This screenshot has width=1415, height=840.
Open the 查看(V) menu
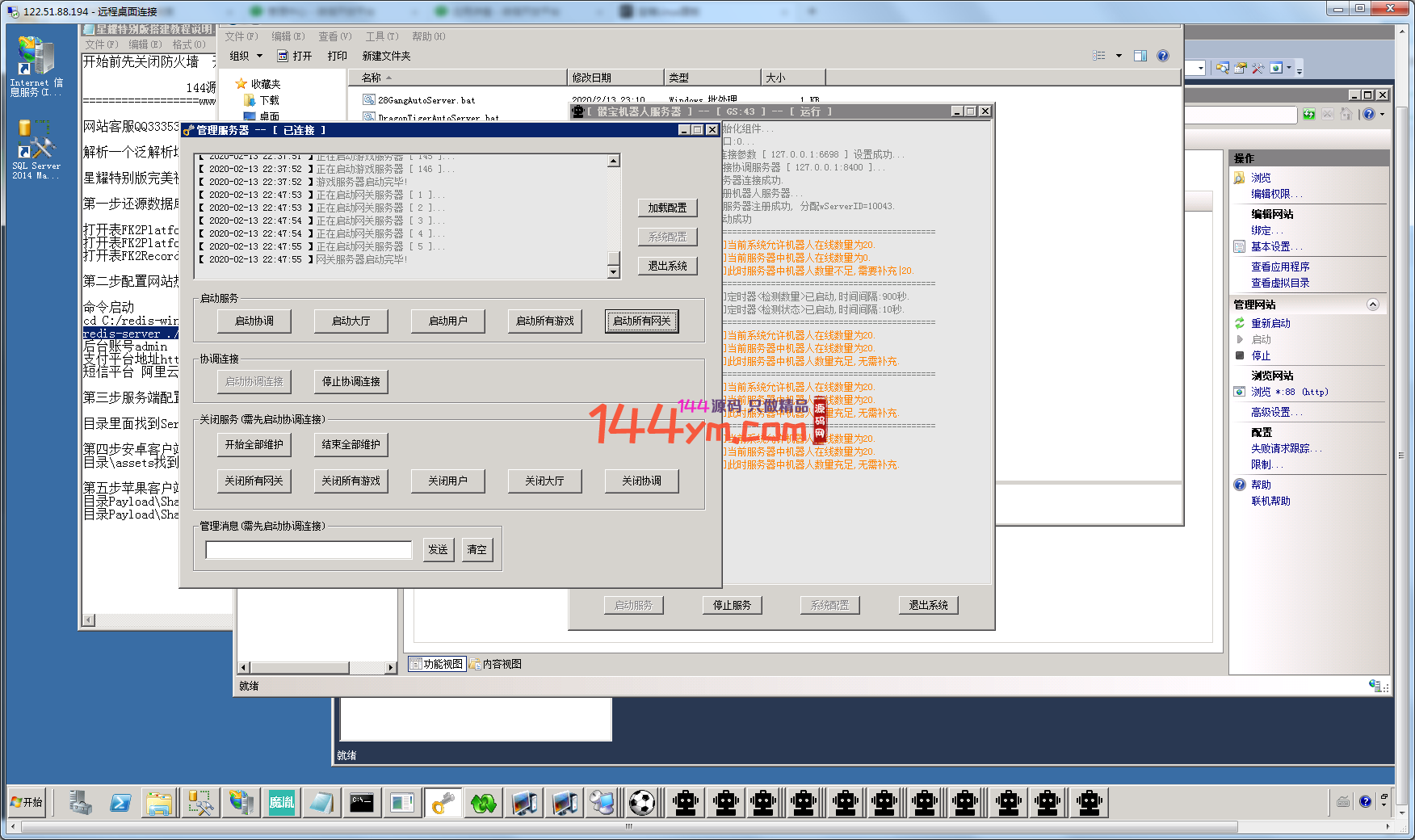[x=334, y=36]
